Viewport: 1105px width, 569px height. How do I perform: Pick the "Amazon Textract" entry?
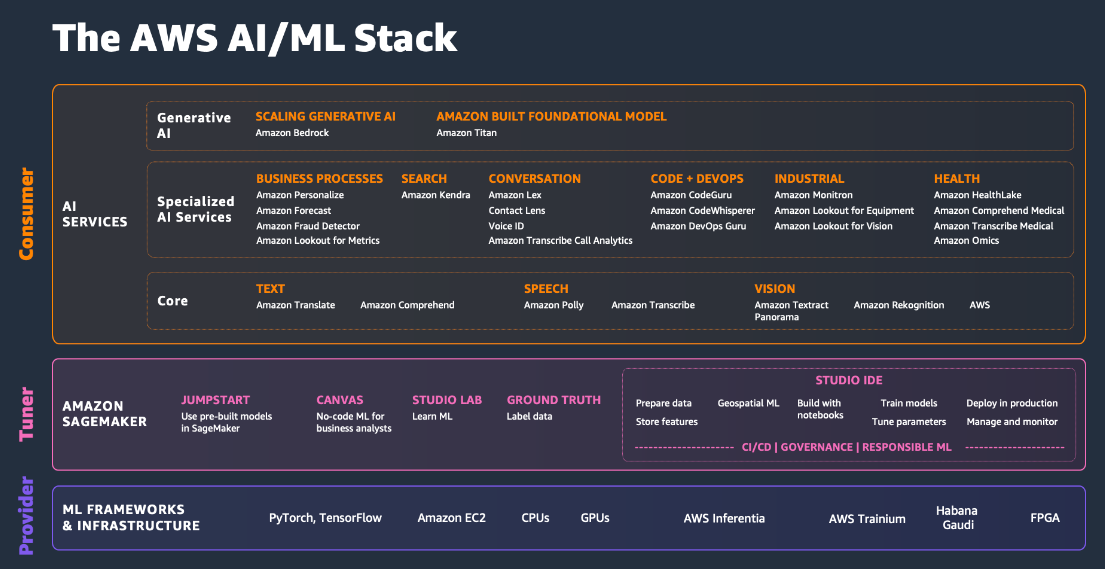coord(791,305)
